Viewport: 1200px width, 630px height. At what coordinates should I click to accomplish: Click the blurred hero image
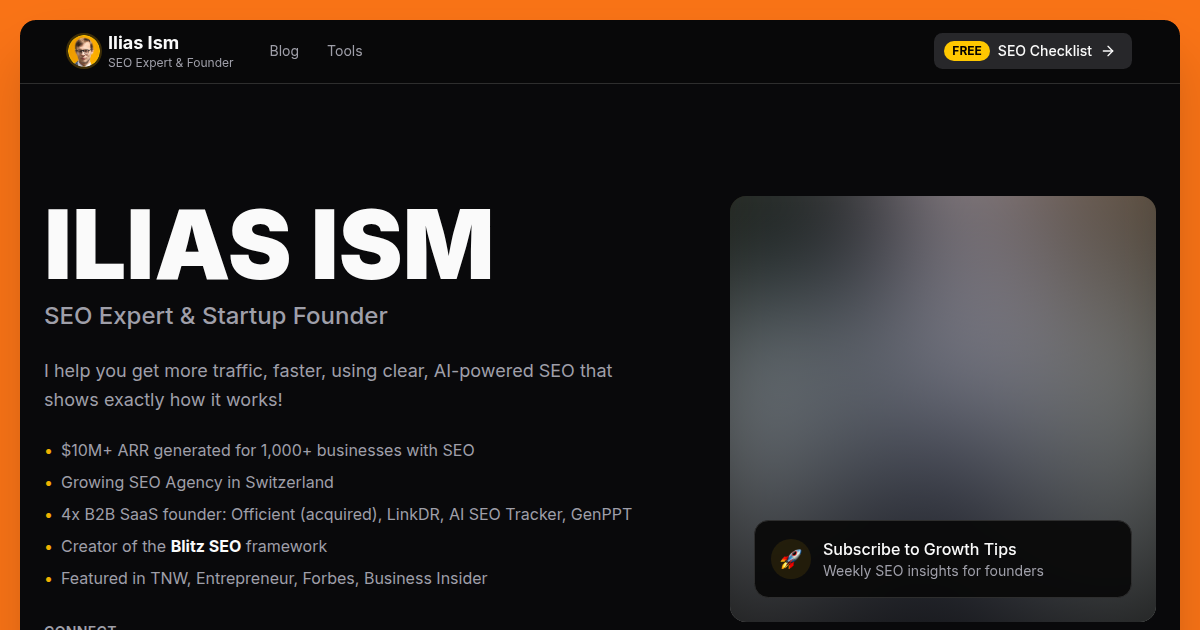point(942,350)
